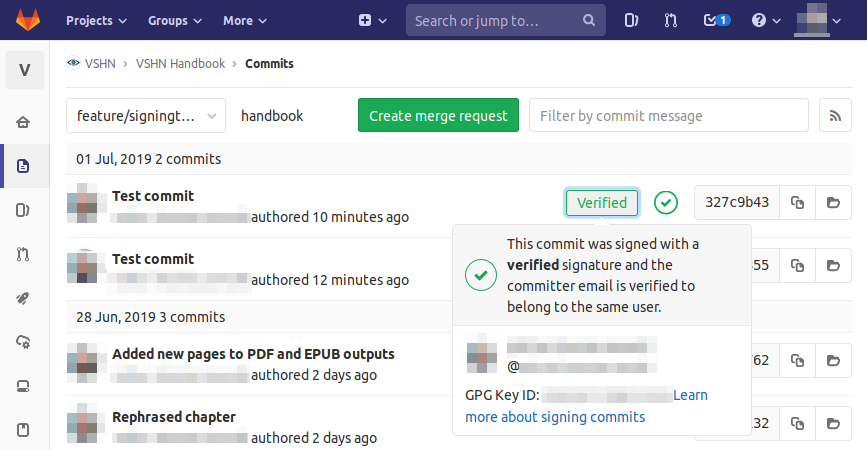Open the Help menu question mark
The width and height of the screenshot is (867, 450).
tap(766, 20)
